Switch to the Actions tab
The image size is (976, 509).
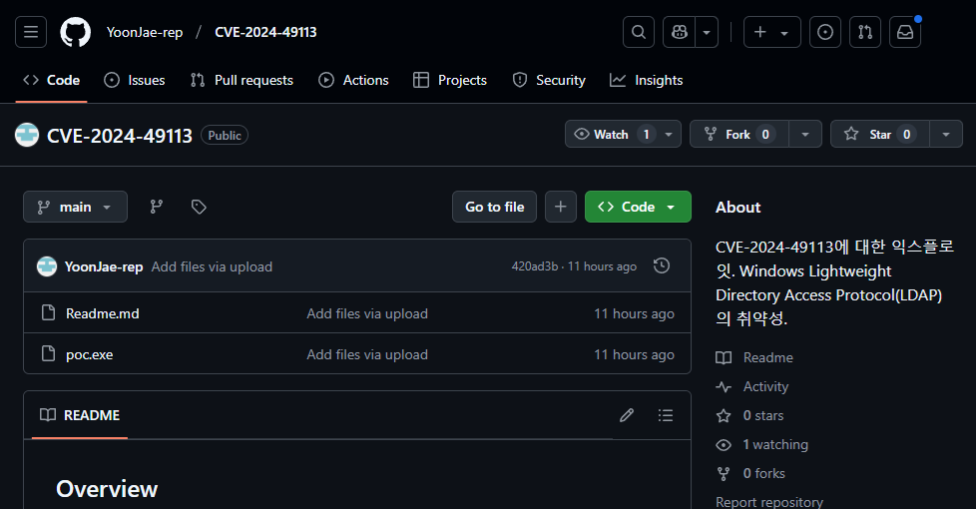click(354, 80)
